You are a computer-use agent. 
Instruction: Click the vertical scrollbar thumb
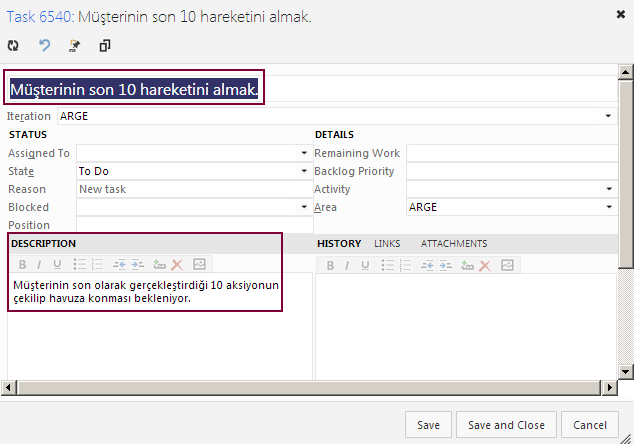point(626,170)
